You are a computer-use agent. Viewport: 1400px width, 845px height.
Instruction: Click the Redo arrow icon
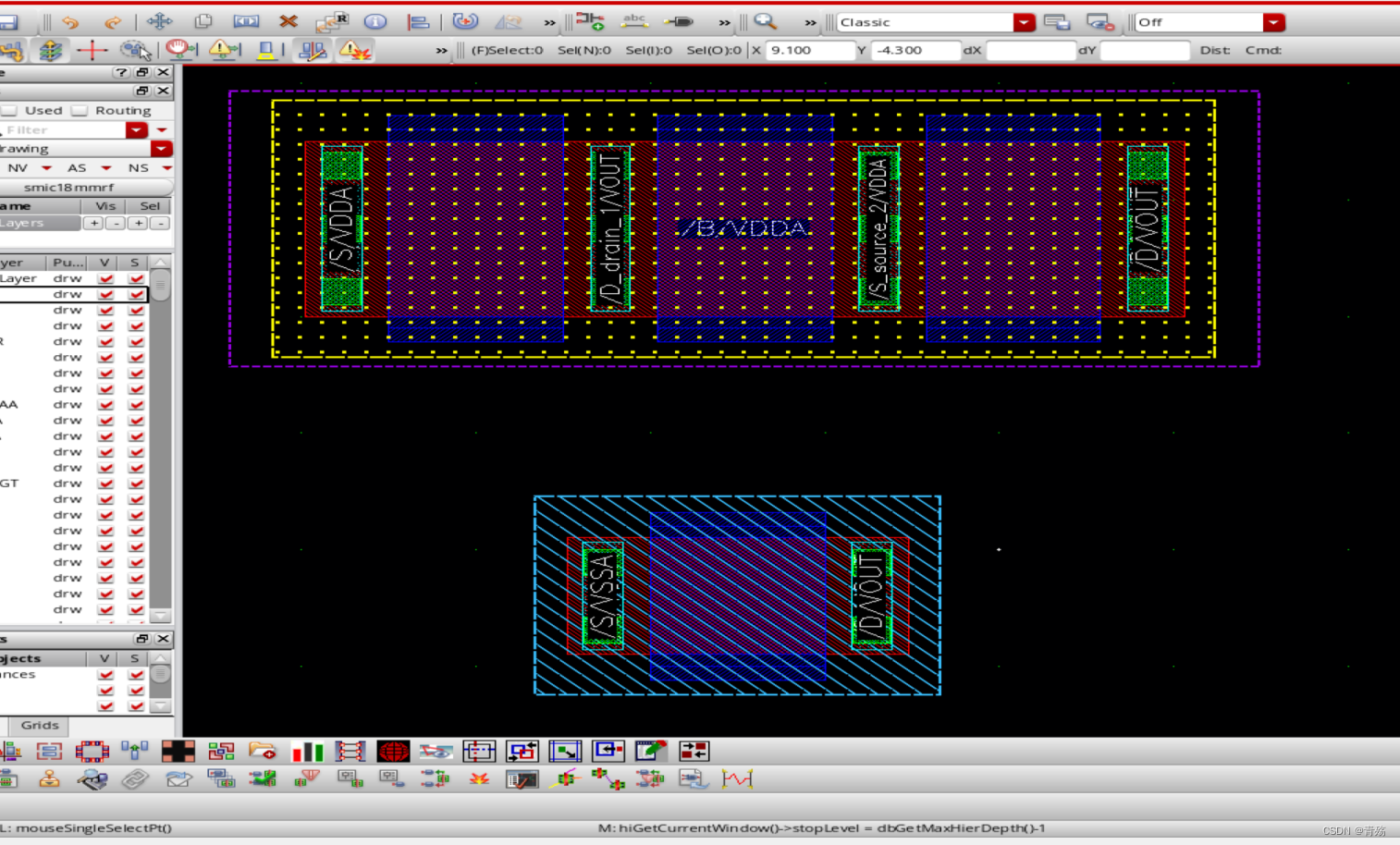click(x=113, y=21)
